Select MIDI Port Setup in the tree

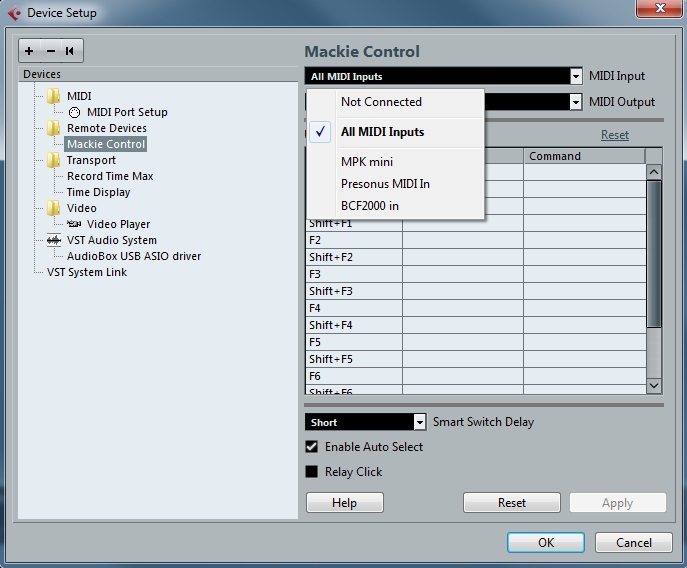127,112
